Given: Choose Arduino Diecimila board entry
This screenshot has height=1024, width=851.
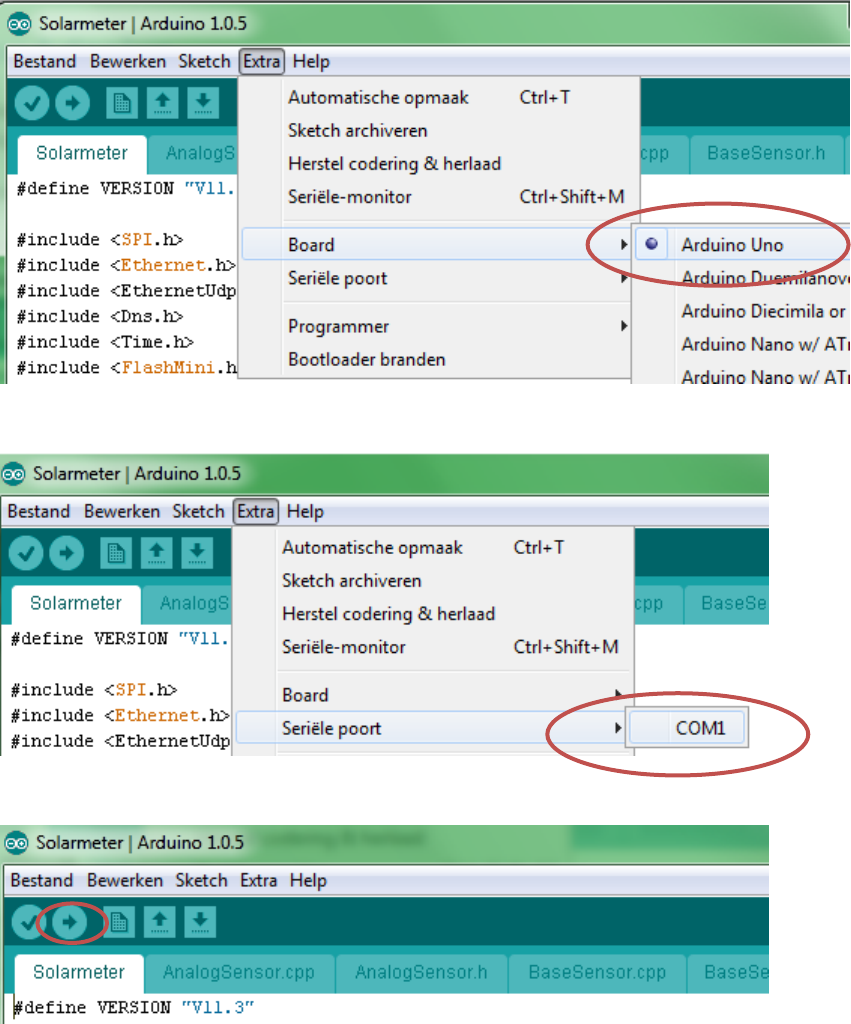Looking at the screenshot, I should click(x=763, y=311).
